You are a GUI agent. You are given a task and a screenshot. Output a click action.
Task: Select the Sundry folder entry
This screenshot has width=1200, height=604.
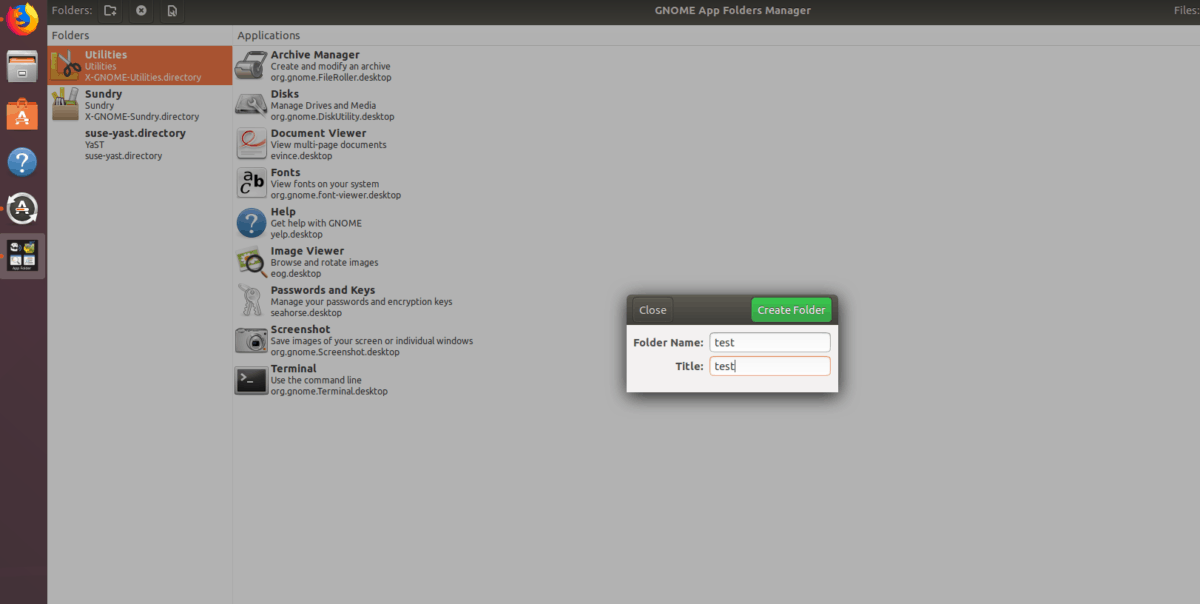point(139,104)
